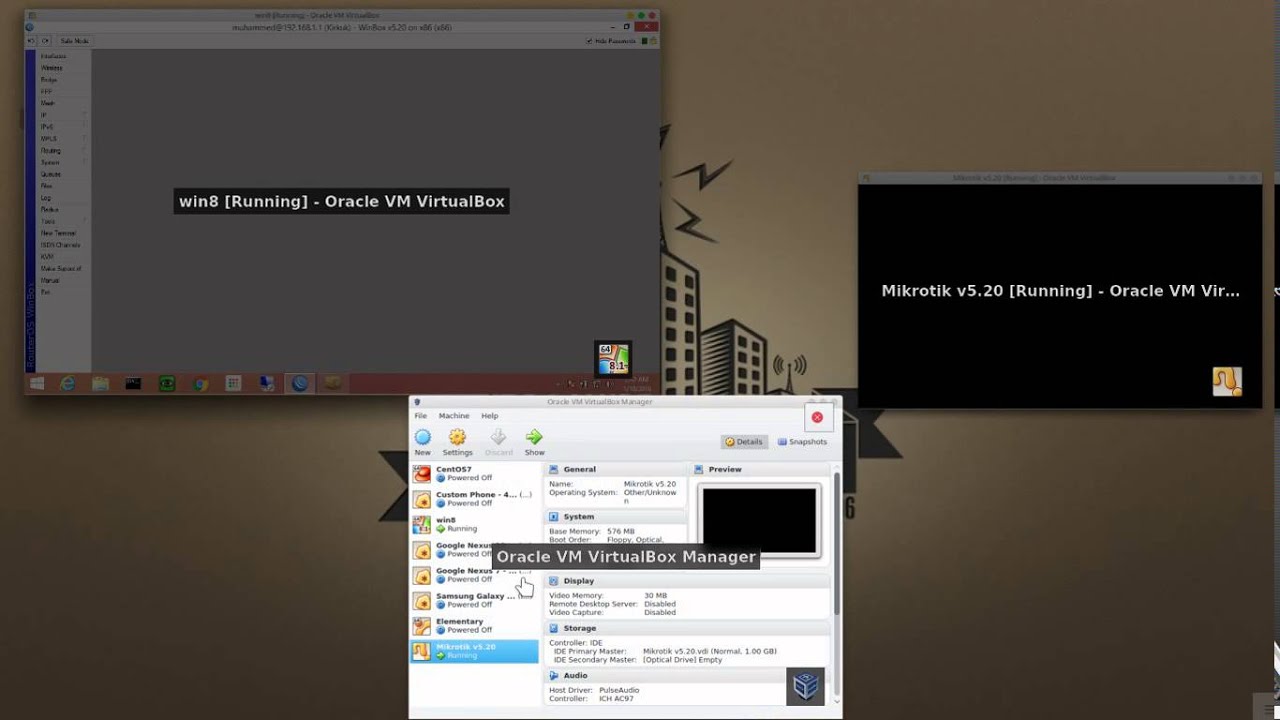Click the System section chip icon

pos(553,517)
